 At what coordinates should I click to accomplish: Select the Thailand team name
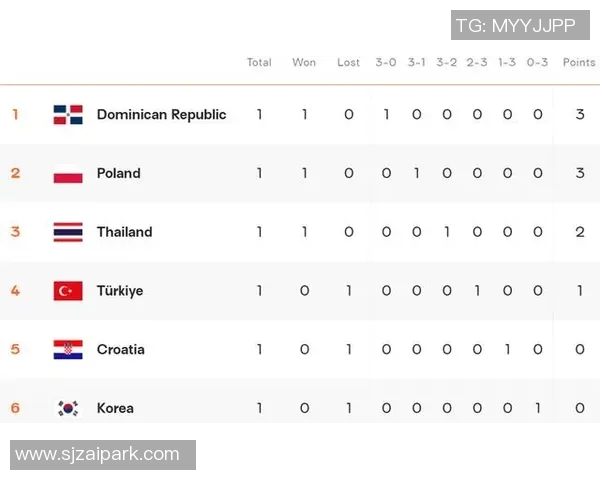click(124, 232)
